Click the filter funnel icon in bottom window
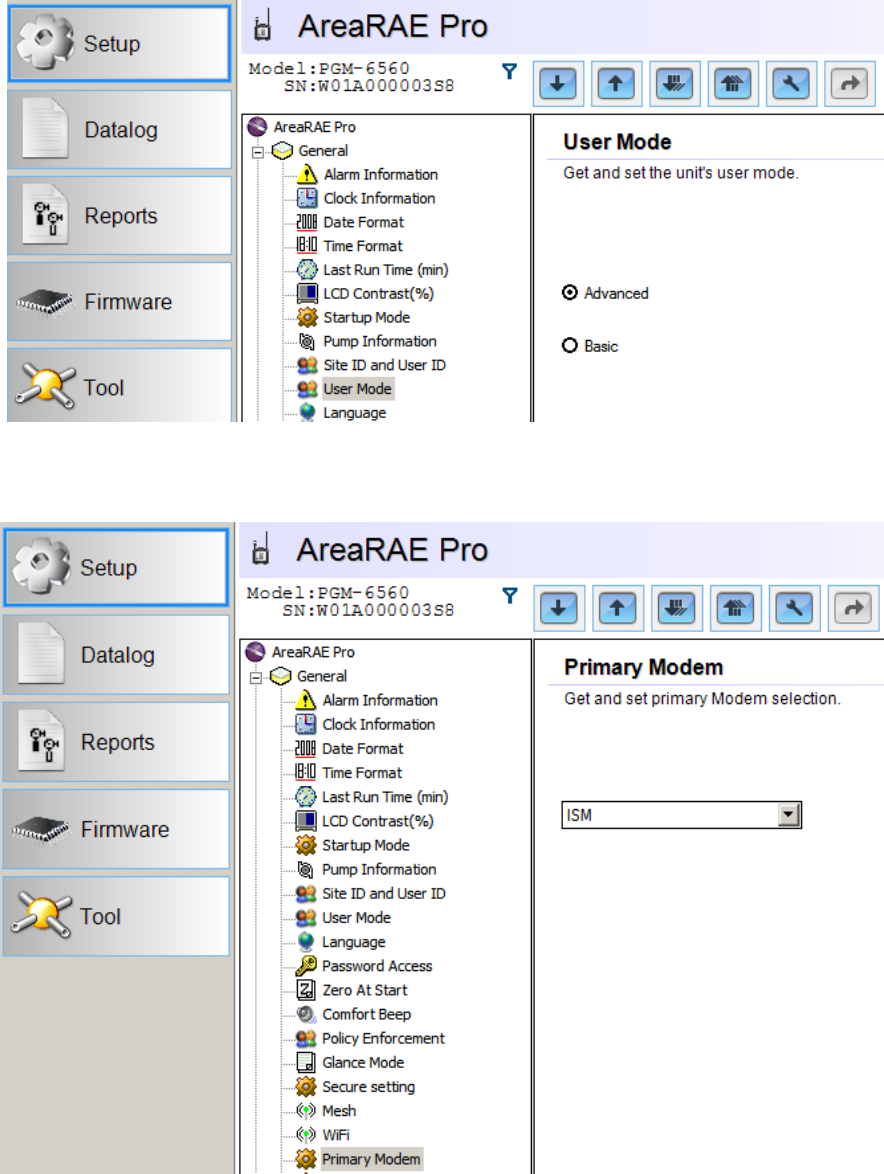The width and height of the screenshot is (884, 1174). coord(510,596)
